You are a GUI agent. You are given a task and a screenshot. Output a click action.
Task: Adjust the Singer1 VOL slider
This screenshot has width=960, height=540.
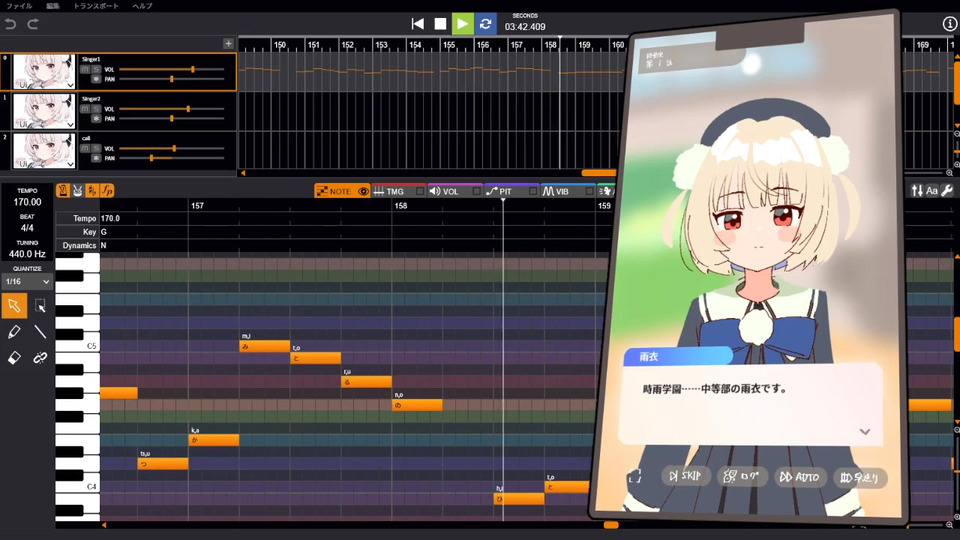click(172, 69)
